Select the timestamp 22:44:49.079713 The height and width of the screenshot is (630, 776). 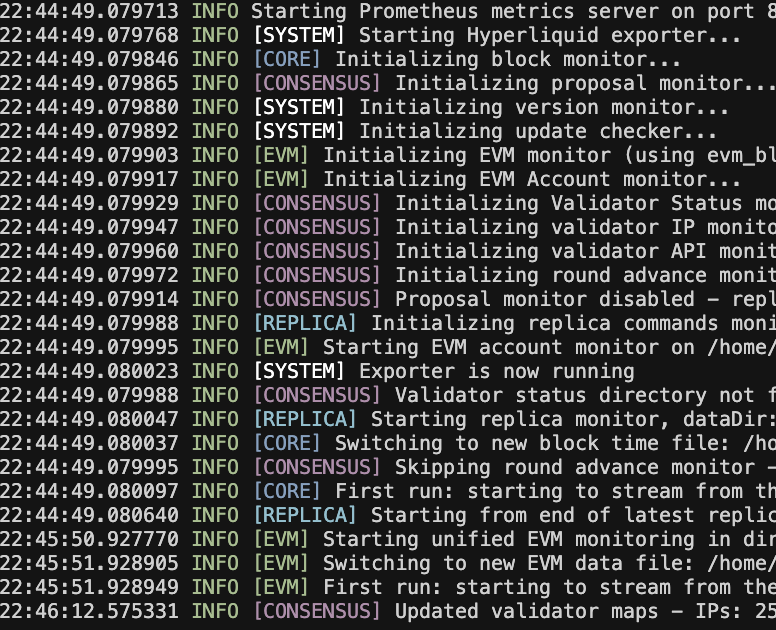pyautogui.click(x=89, y=11)
